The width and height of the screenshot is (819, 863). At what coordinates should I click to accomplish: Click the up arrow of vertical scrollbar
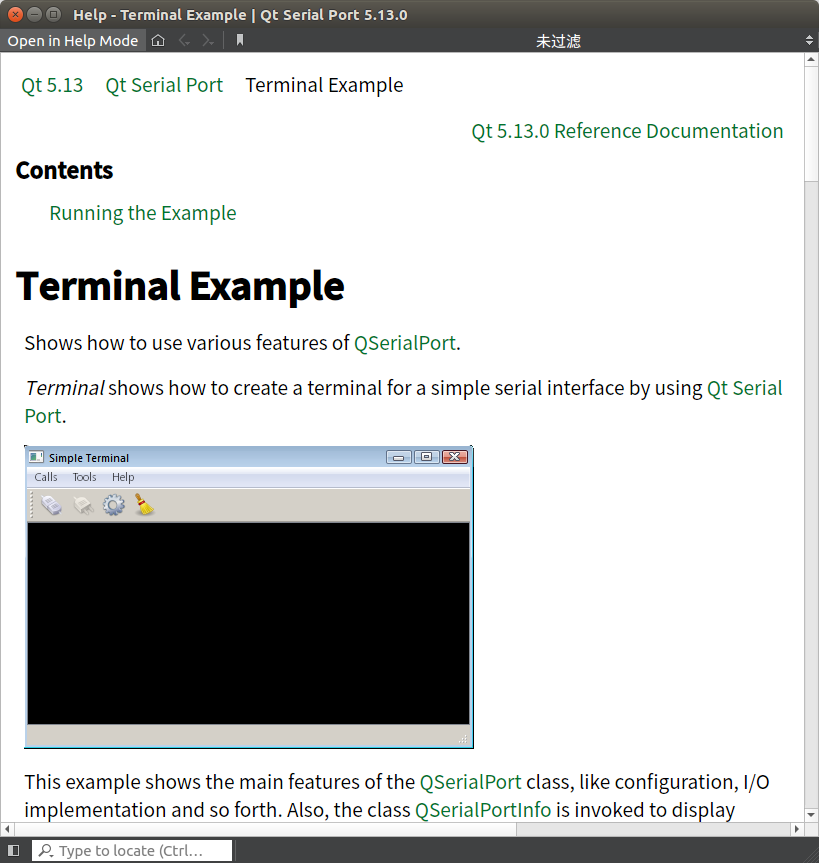coord(811,59)
